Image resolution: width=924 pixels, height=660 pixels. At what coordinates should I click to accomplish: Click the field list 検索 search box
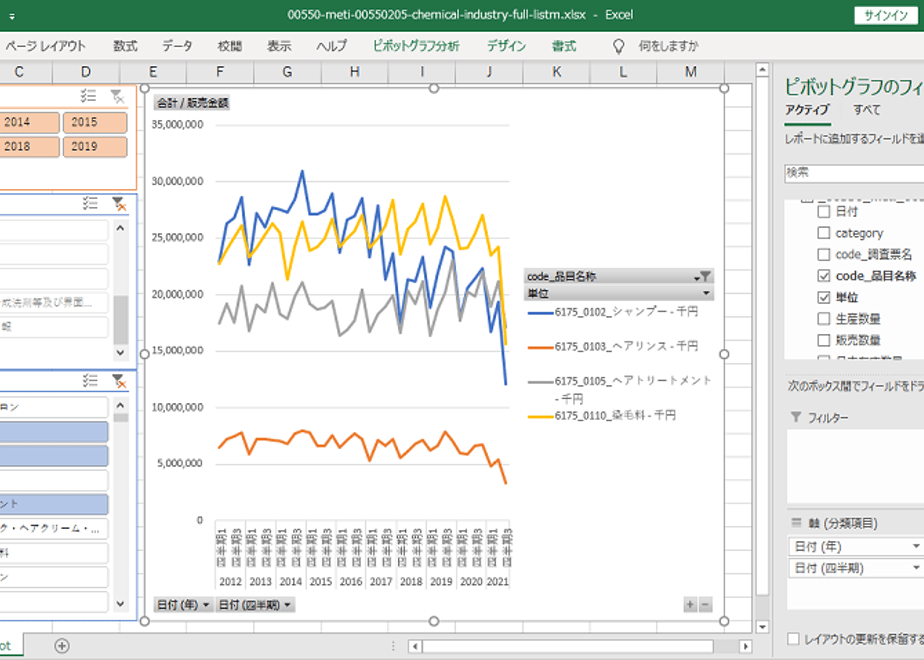[x=854, y=173]
